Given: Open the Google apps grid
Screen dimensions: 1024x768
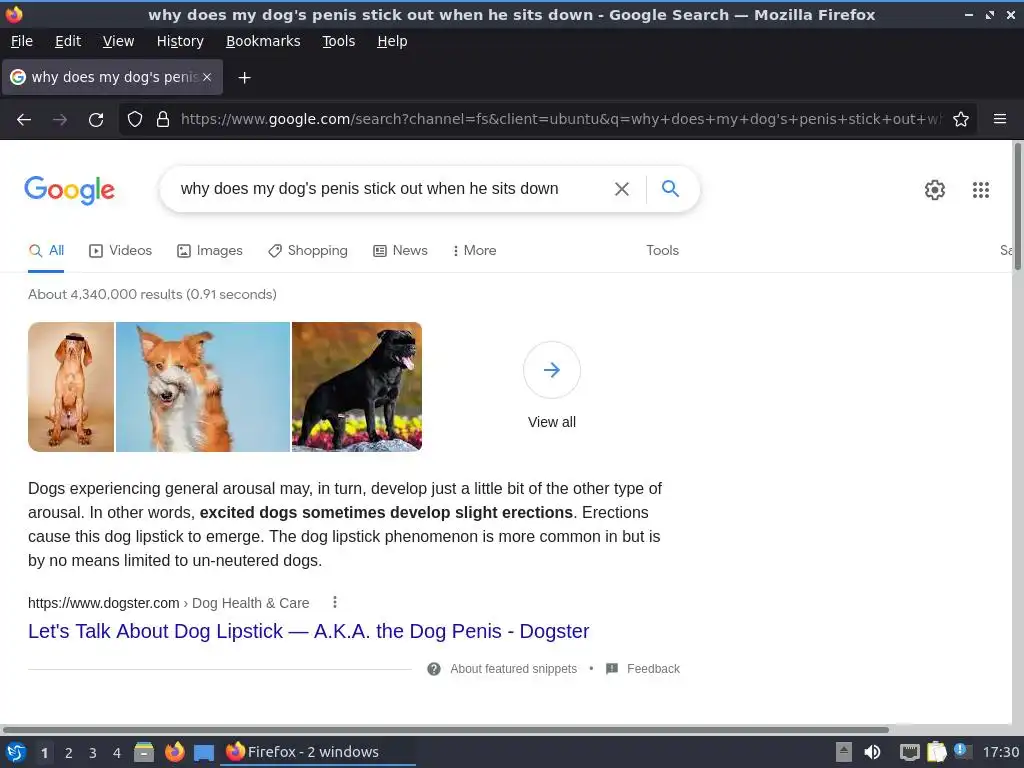Looking at the screenshot, I should click(x=980, y=189).
